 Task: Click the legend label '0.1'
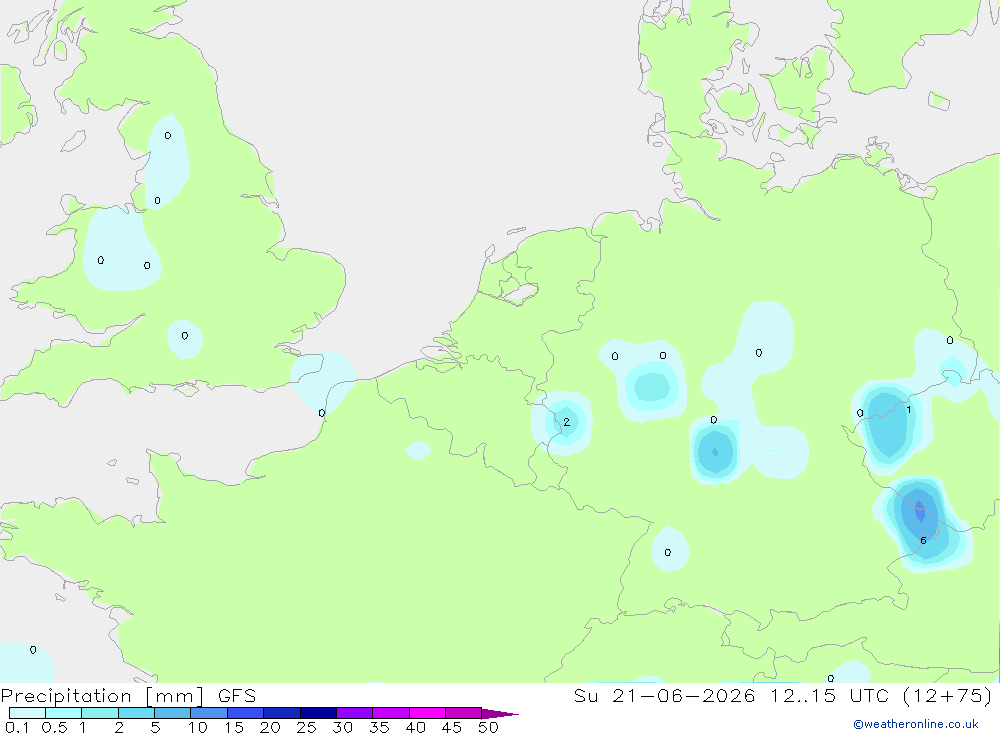pos(17,727)
